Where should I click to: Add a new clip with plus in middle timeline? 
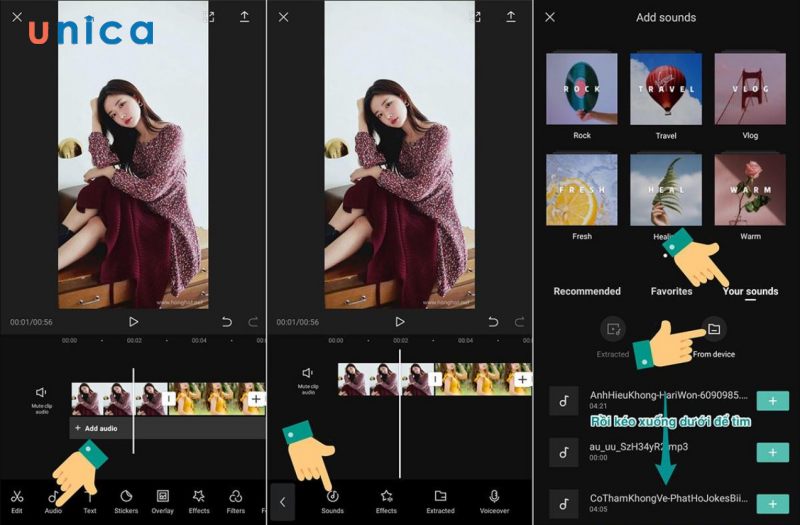pos(522,380)
